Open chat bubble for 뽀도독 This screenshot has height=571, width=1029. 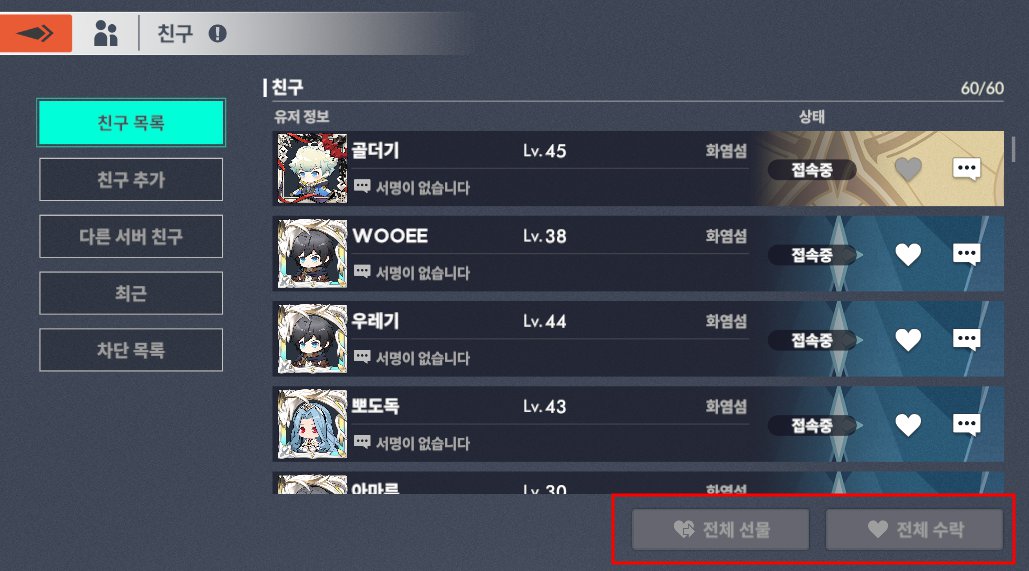click(967, 425)
